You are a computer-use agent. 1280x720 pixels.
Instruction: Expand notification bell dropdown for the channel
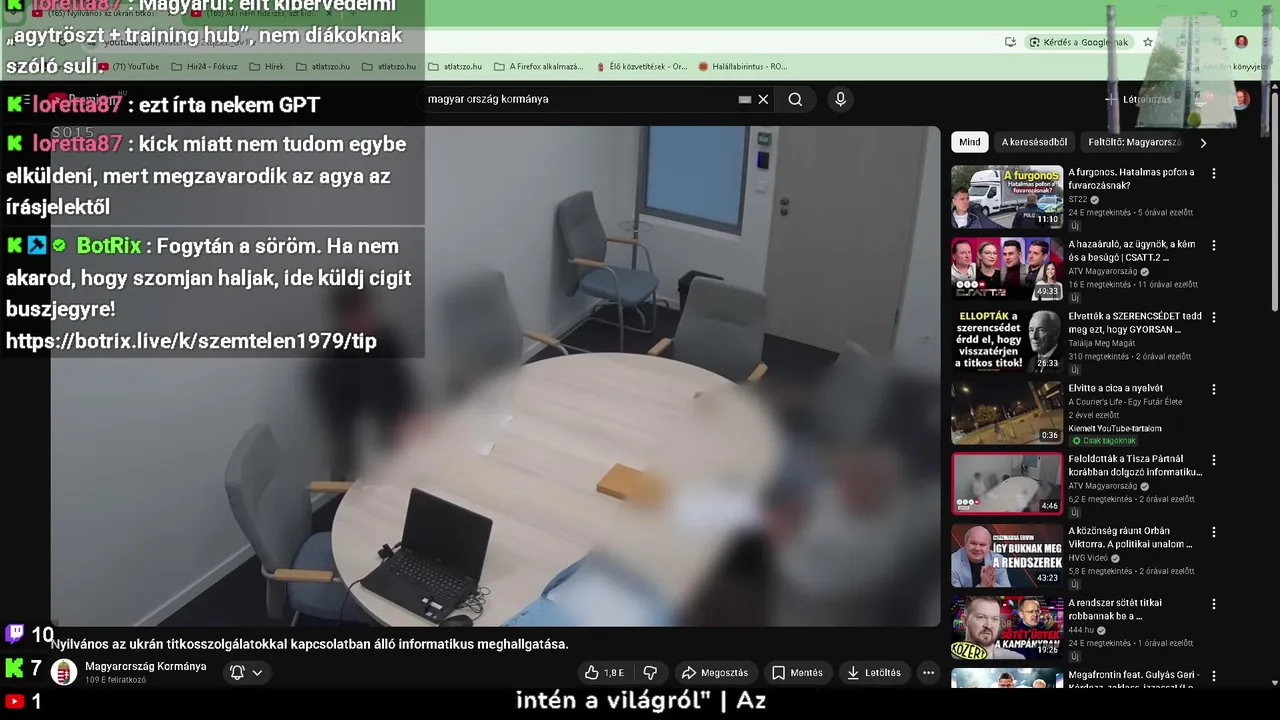tap(246, 673)
